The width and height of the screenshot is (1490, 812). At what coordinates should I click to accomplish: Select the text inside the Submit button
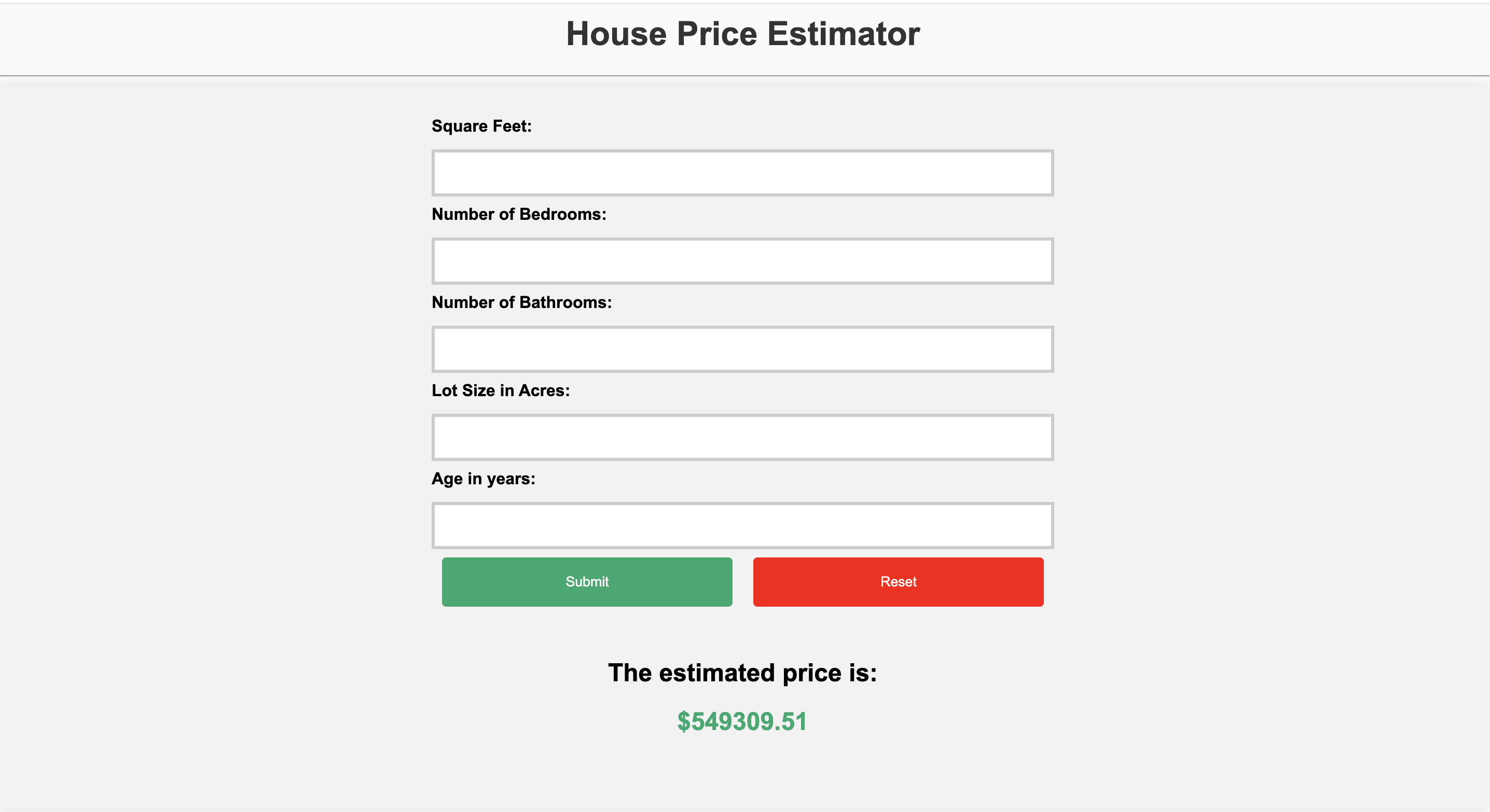[x=587, y=582]
